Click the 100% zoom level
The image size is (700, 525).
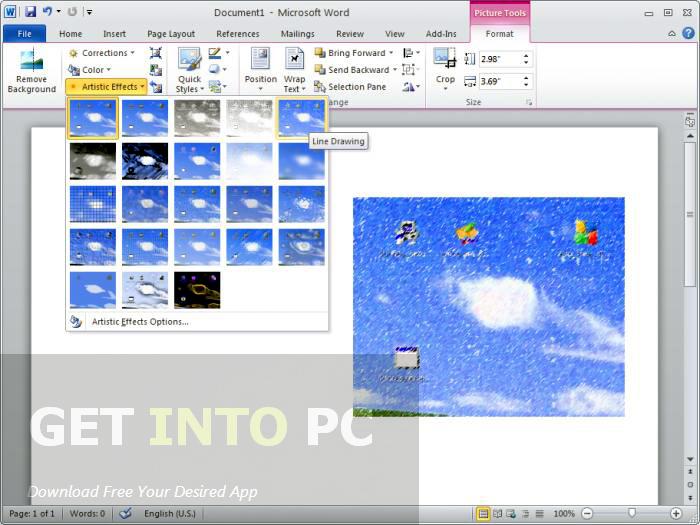[x=564, y=514]
